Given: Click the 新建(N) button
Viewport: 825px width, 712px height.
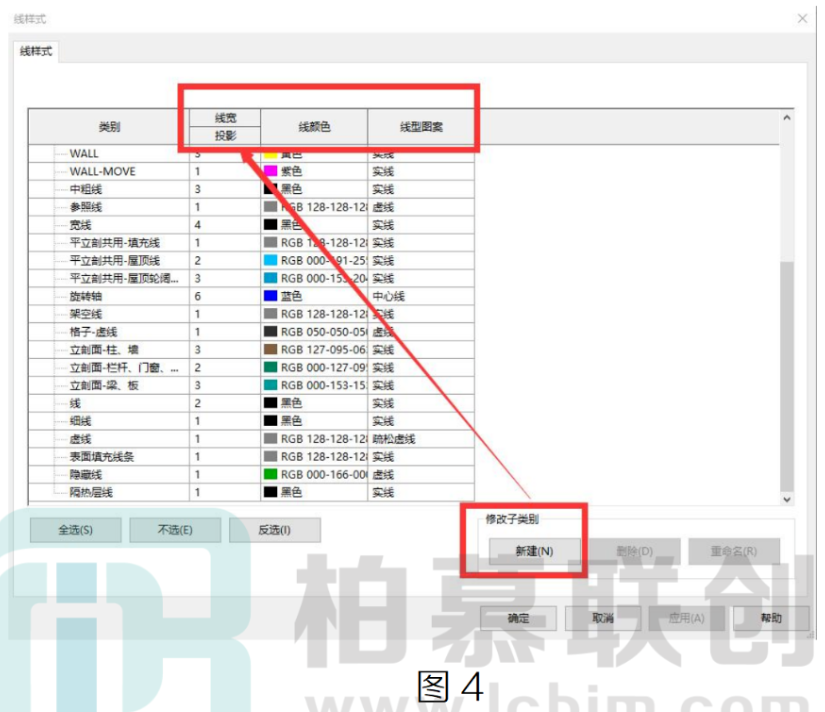Looking at the screenshot, I should pyautogui.click(x=534, y=551).
